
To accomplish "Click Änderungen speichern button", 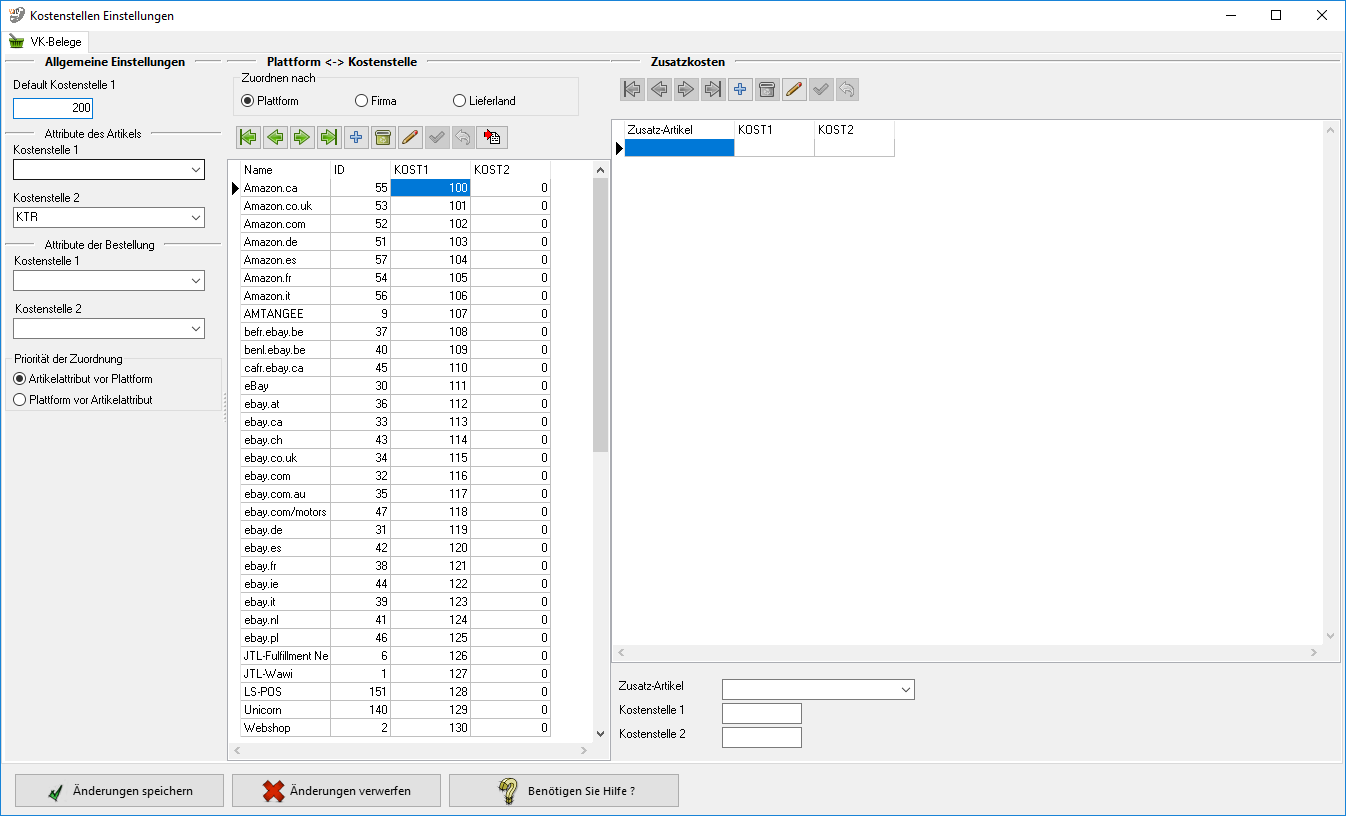I will [120, 790].
